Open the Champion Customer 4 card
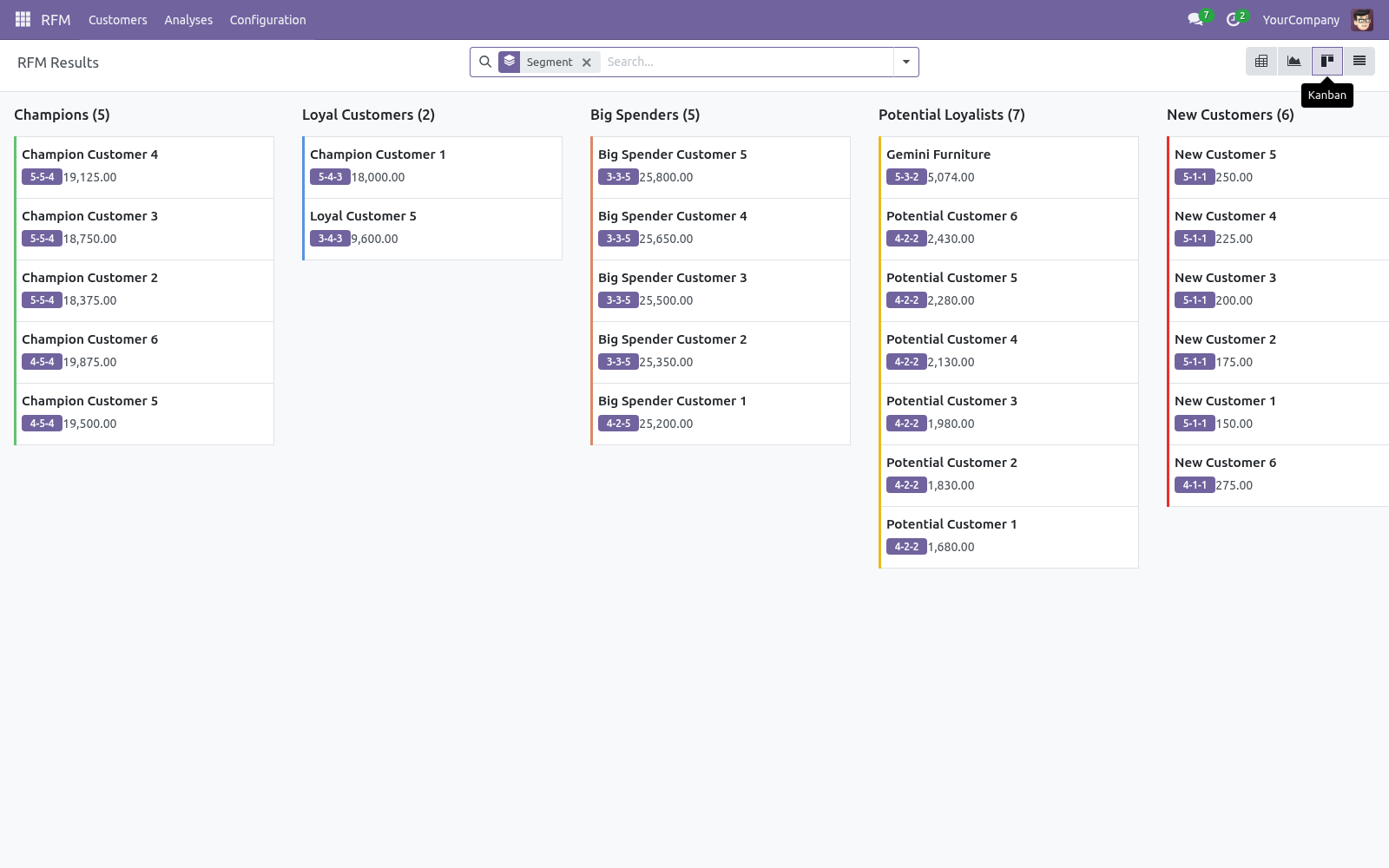 (145, 168)
